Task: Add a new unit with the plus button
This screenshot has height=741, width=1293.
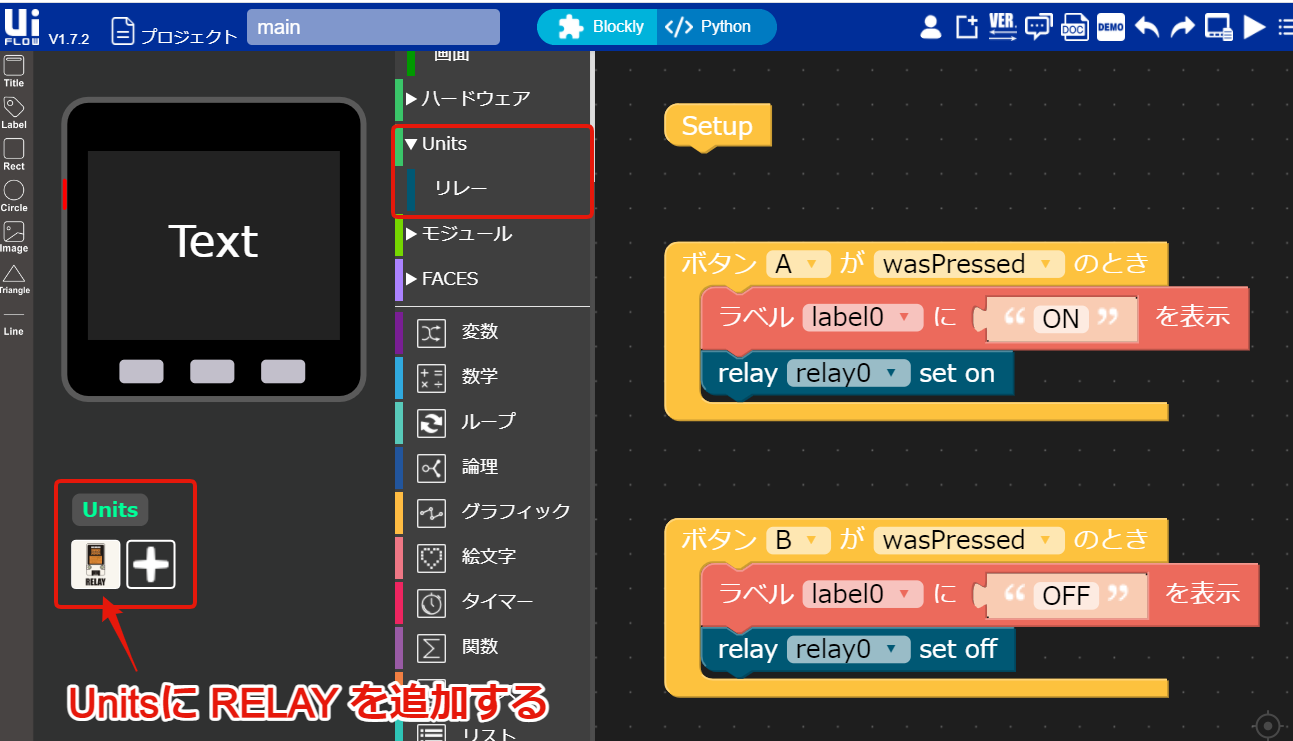Action: tap(151, 564)
